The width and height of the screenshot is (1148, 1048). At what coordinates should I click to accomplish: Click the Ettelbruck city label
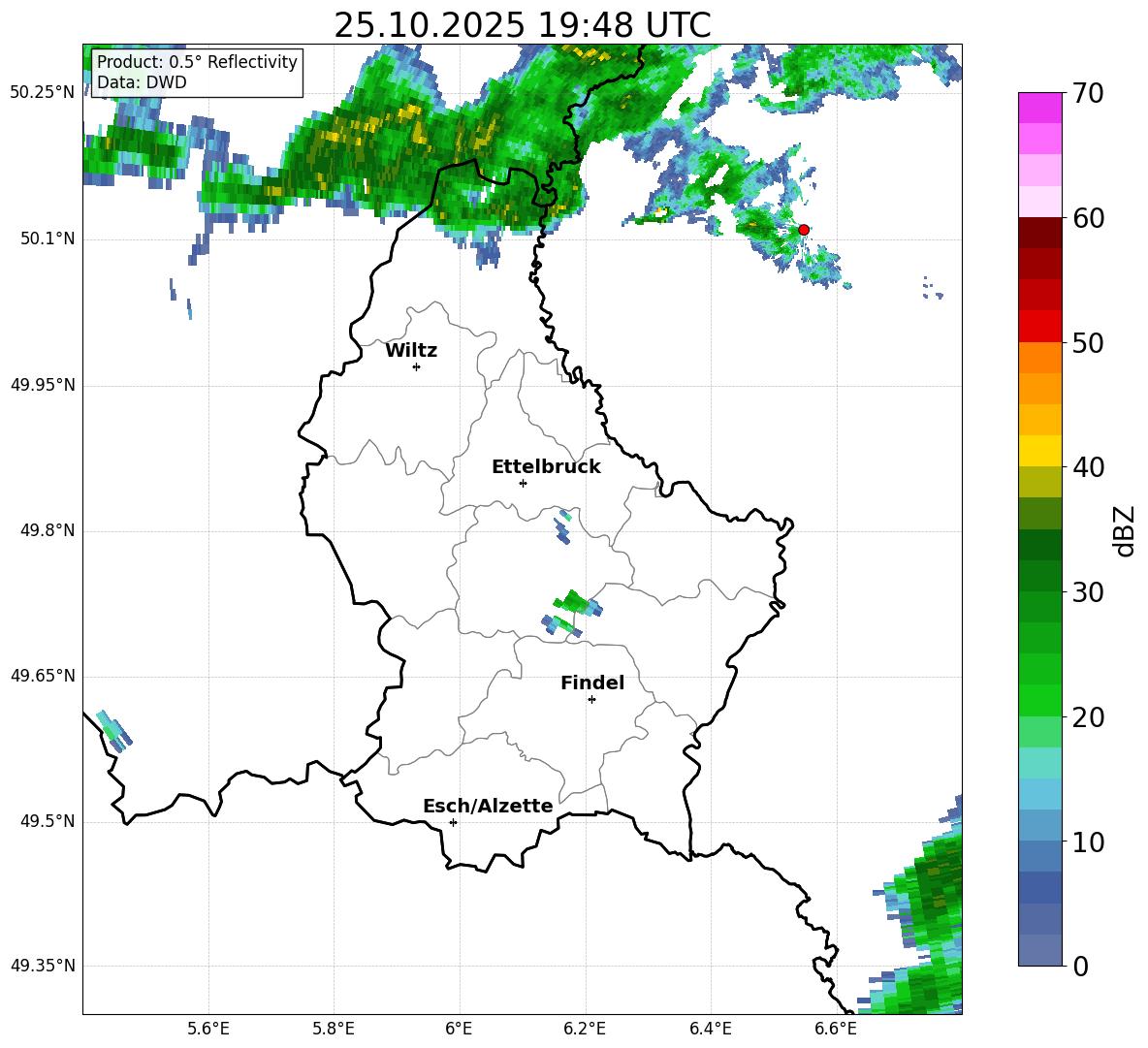coord(546,467)
